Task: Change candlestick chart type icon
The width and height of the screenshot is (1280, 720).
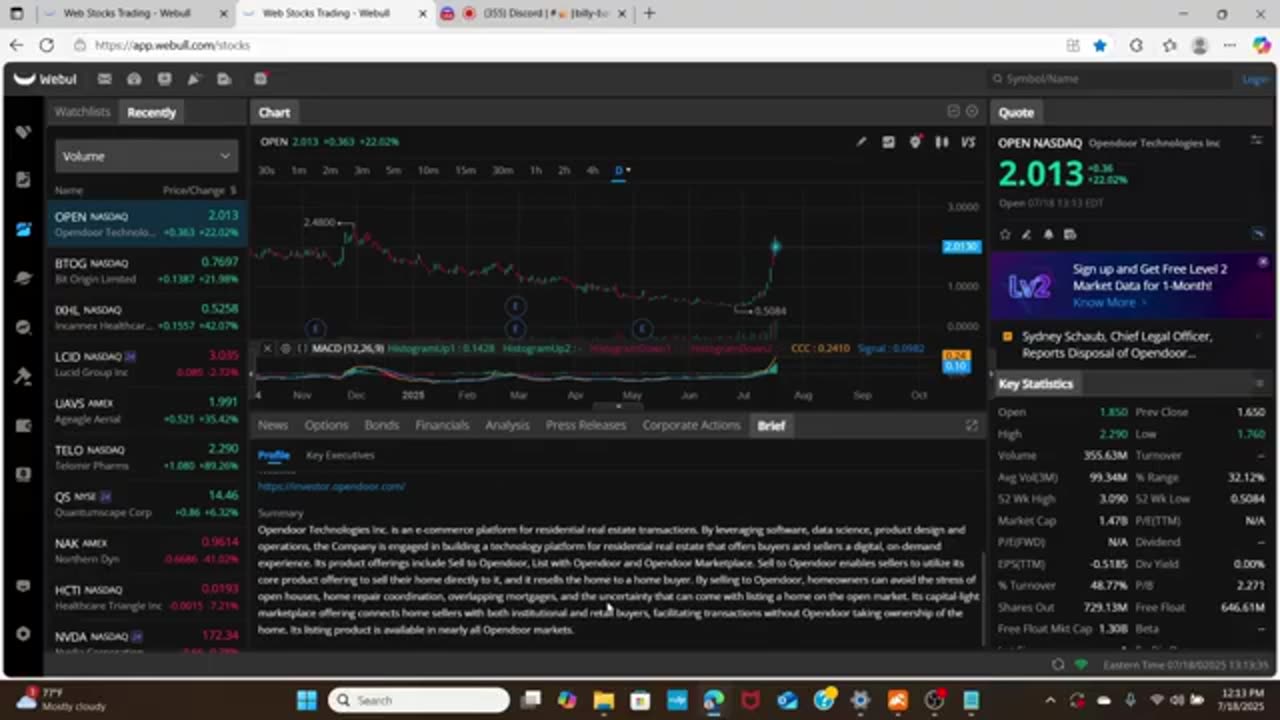Action: pos(941,142)
